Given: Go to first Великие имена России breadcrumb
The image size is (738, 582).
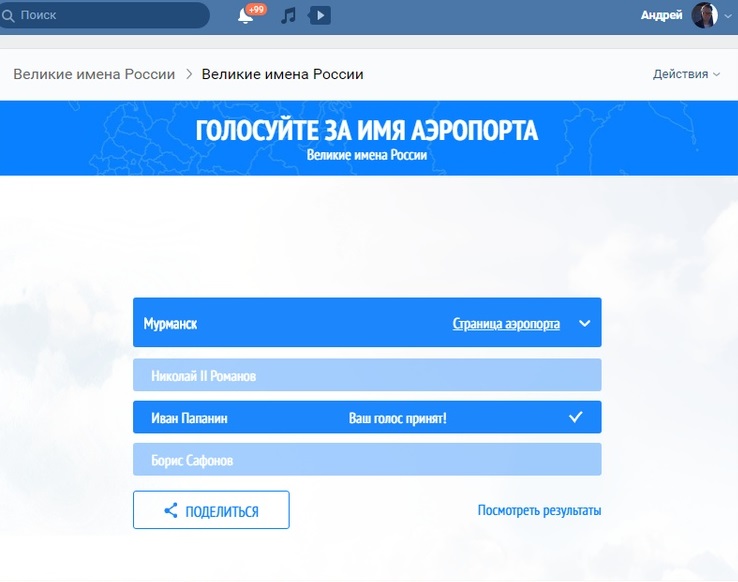Looking at the screenshot, I should click(94, 74).
